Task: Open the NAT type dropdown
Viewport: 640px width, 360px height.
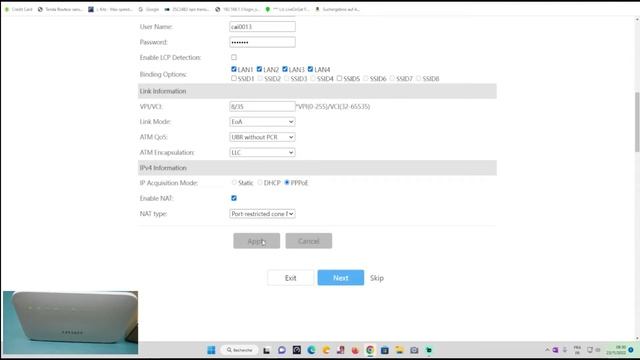Action: click(262, 213)
